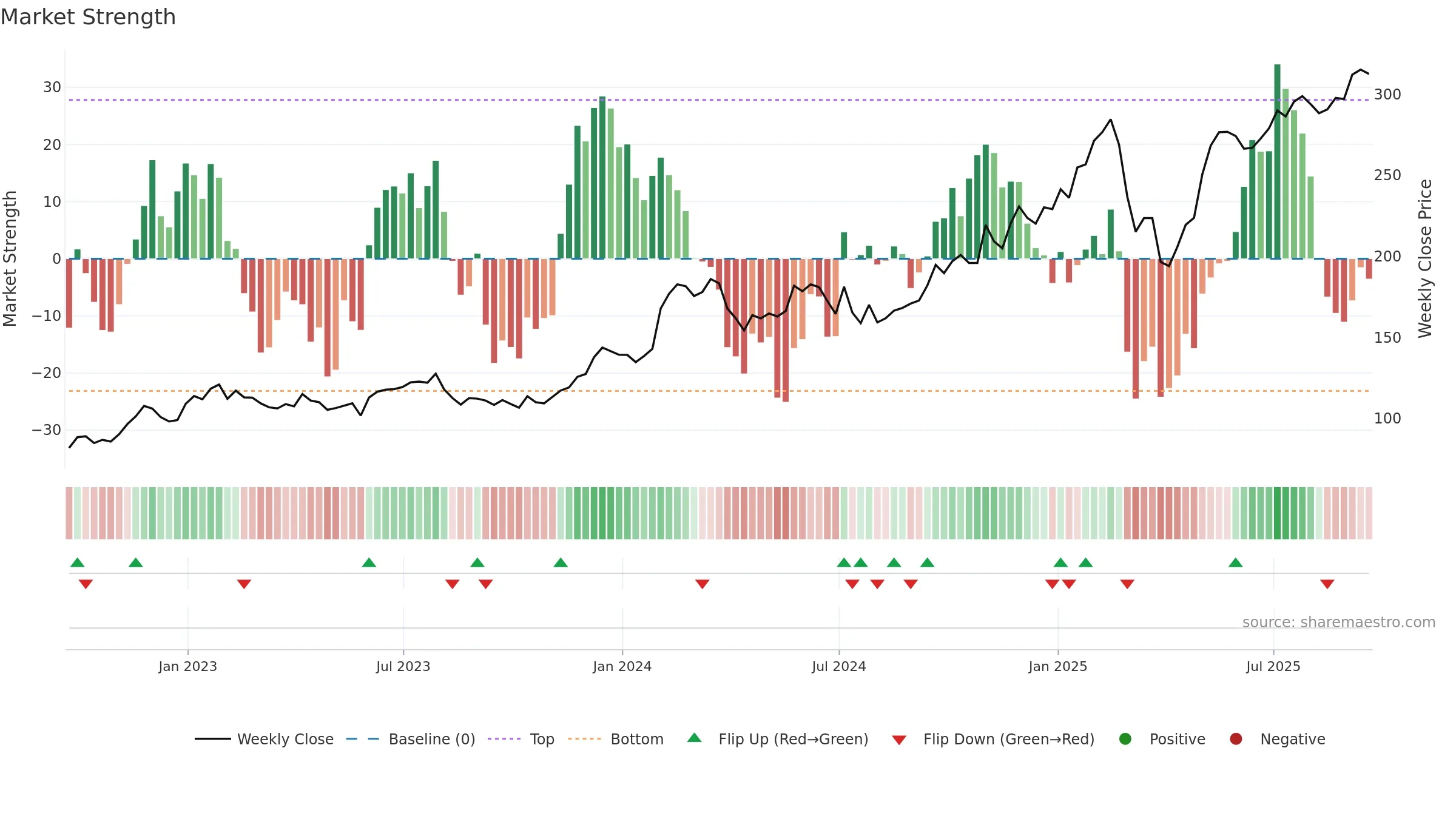
Task: Click the first red flip-down marker at chart start
Action: [86, 584]
